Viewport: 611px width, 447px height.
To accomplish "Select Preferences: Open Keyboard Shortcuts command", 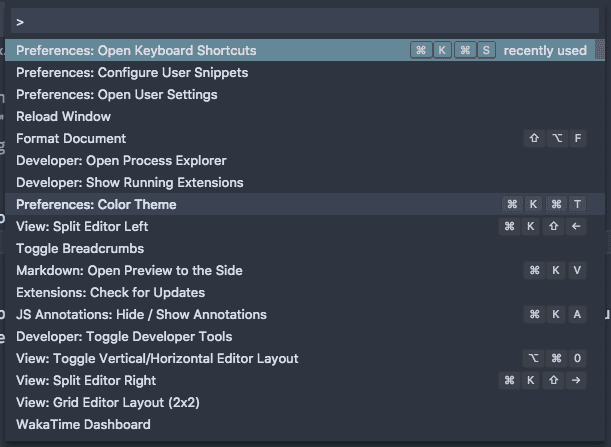I will click(136, 51).
